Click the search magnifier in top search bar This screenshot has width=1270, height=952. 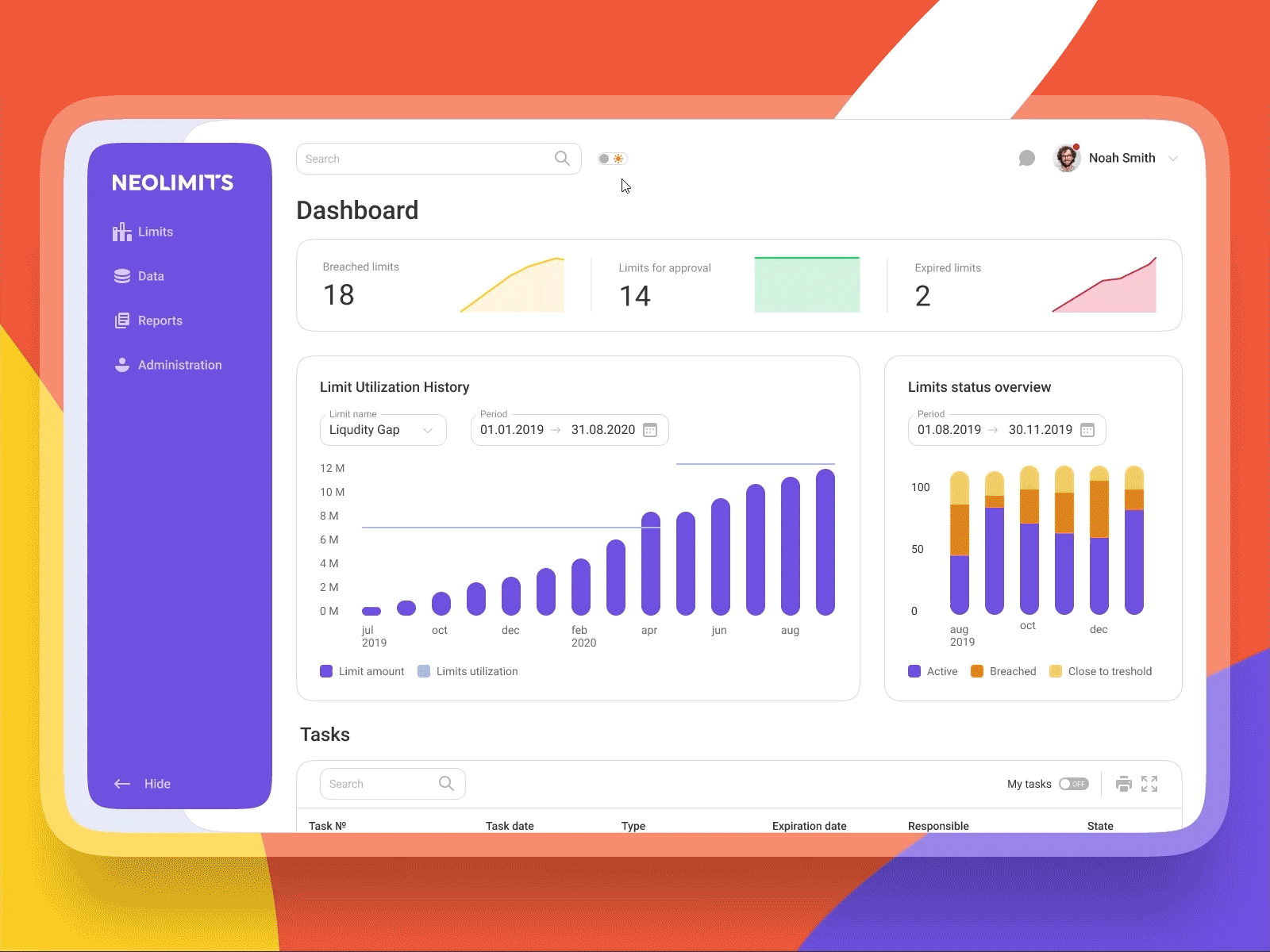pyautogui.click(x=562, y=158)
